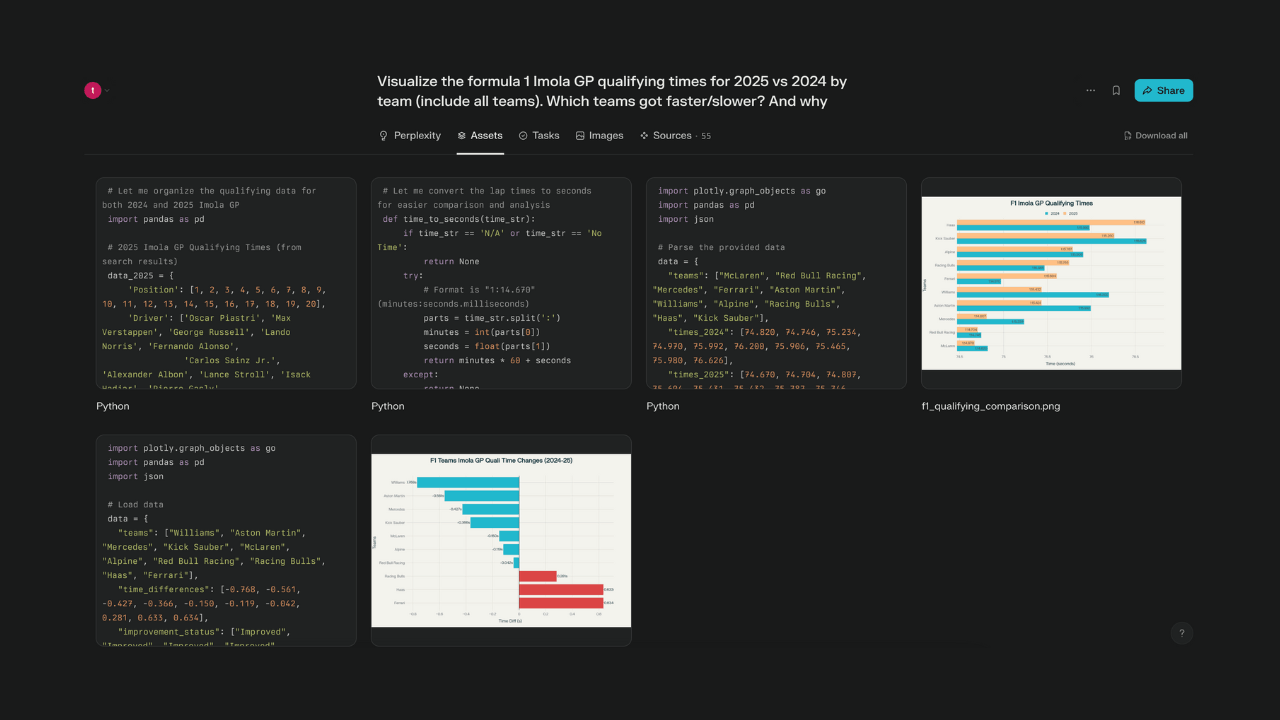Bookmark this thread with the bookmark icon
Image resolution: width=1280 pixels, height=720 pixels.
coord(1116,90)
